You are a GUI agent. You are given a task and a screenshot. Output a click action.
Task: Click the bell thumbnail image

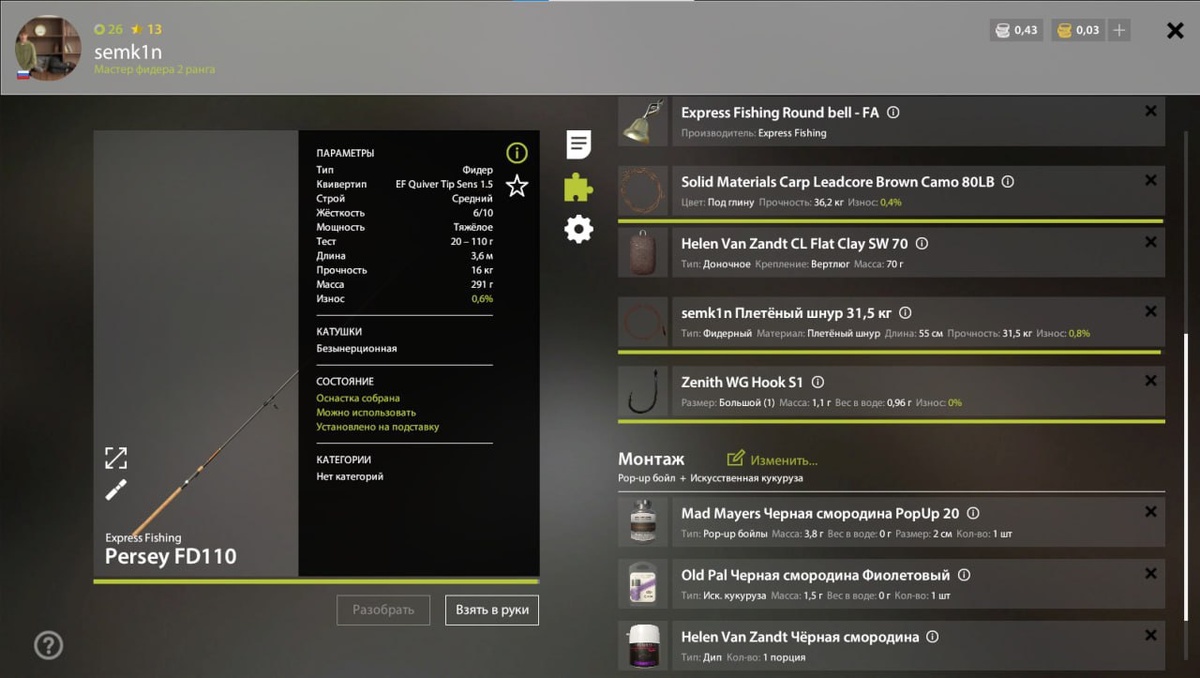pyautogui.click(x=642, y=121)
